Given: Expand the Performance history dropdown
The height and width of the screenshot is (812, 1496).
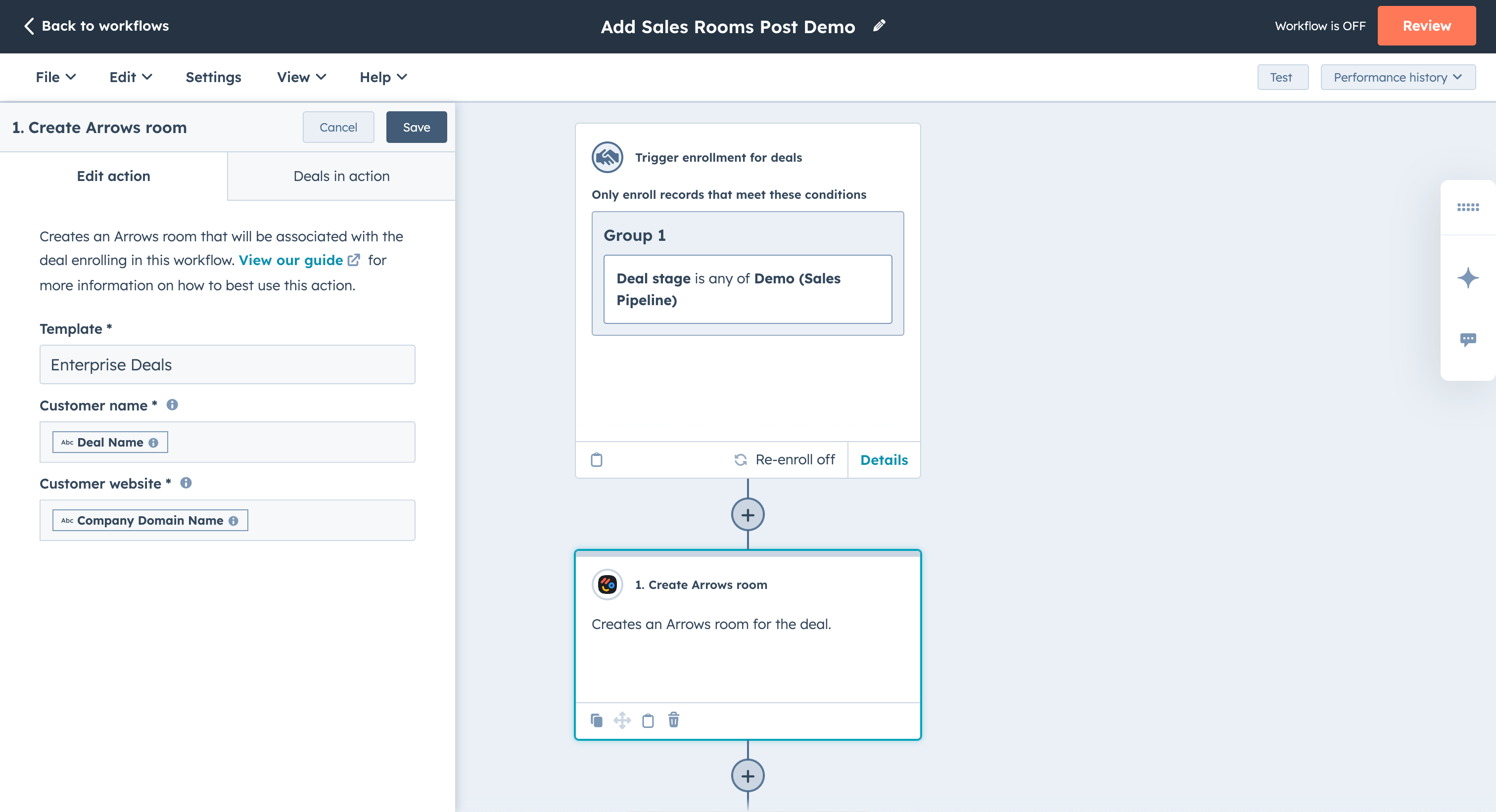Looking at the screenshot, I should tap(1397, 77).
